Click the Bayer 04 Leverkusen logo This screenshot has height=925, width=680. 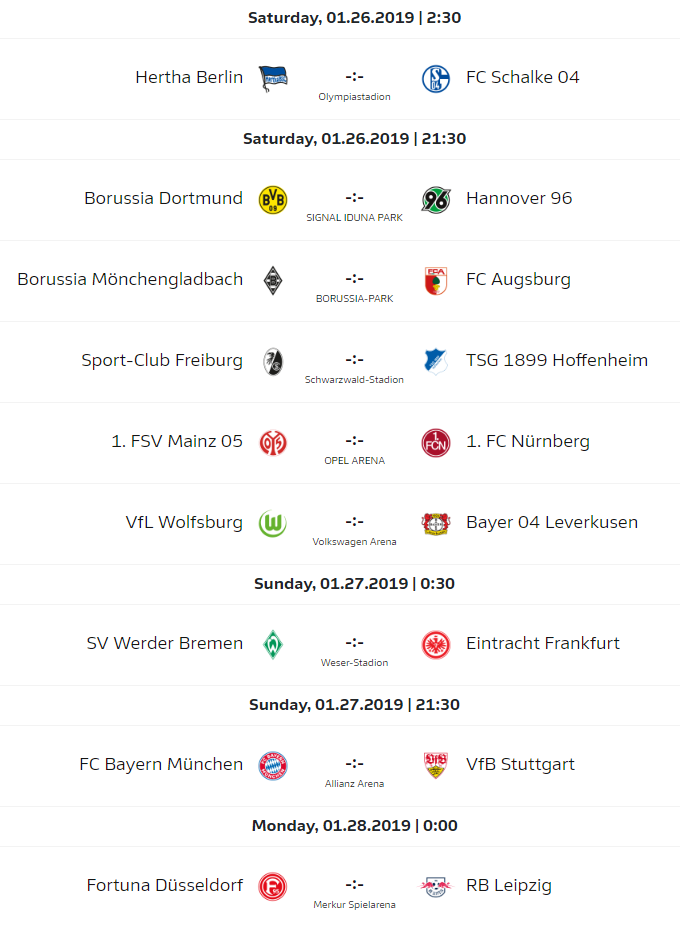click(x=436, y=523)
